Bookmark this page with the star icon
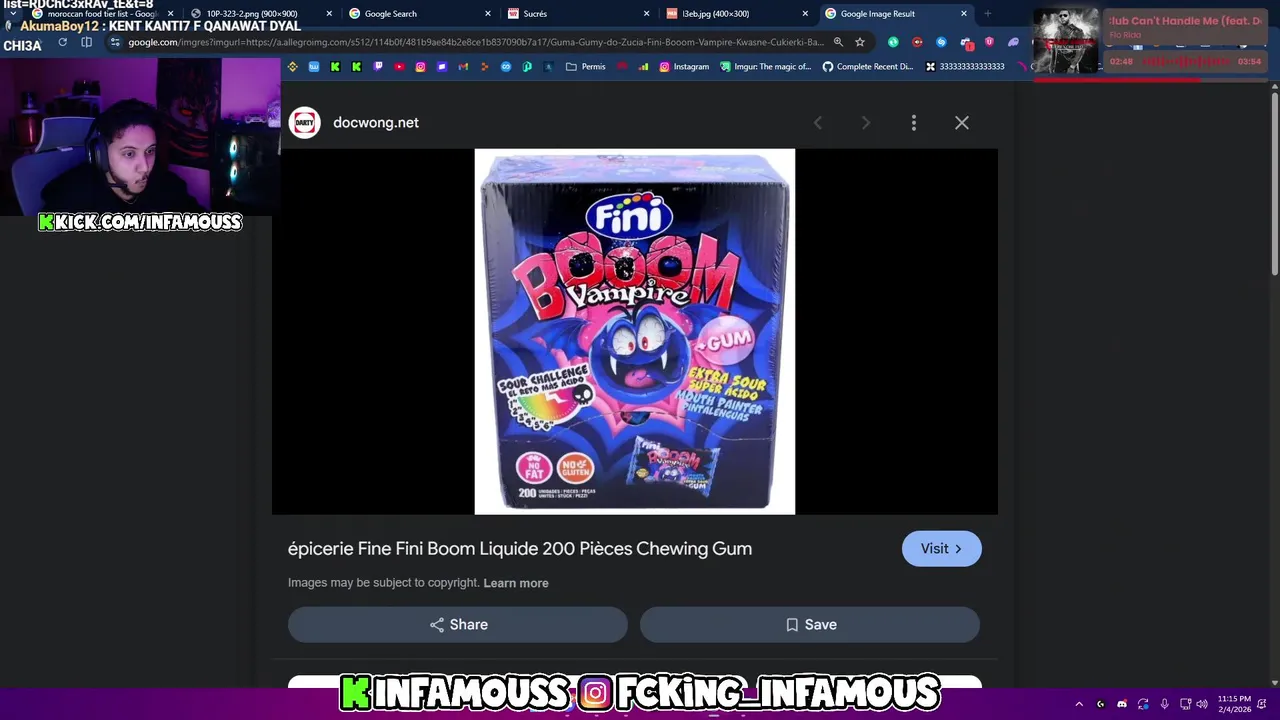The height and width of the screenshot is (720, 1280). (860, 42)
